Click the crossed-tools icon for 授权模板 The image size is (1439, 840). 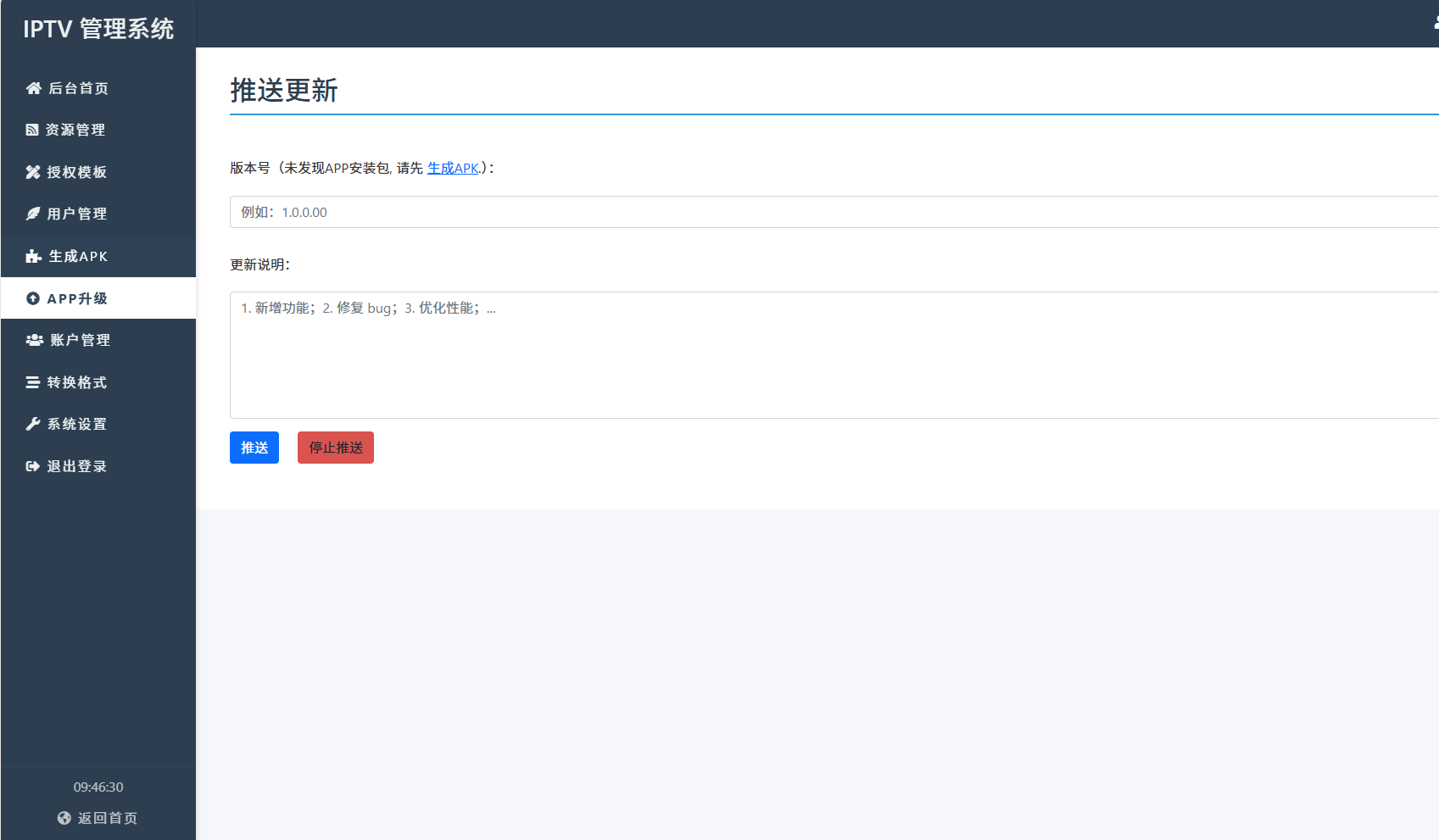(x=32, y=171)
